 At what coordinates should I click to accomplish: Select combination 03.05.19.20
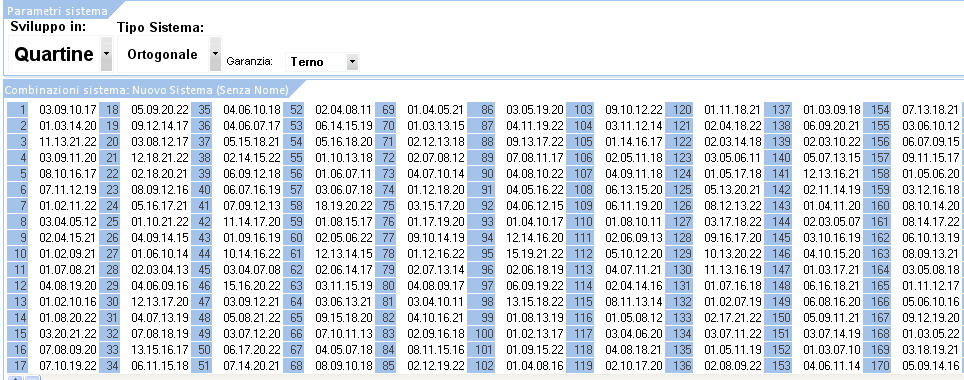(535, 110)
